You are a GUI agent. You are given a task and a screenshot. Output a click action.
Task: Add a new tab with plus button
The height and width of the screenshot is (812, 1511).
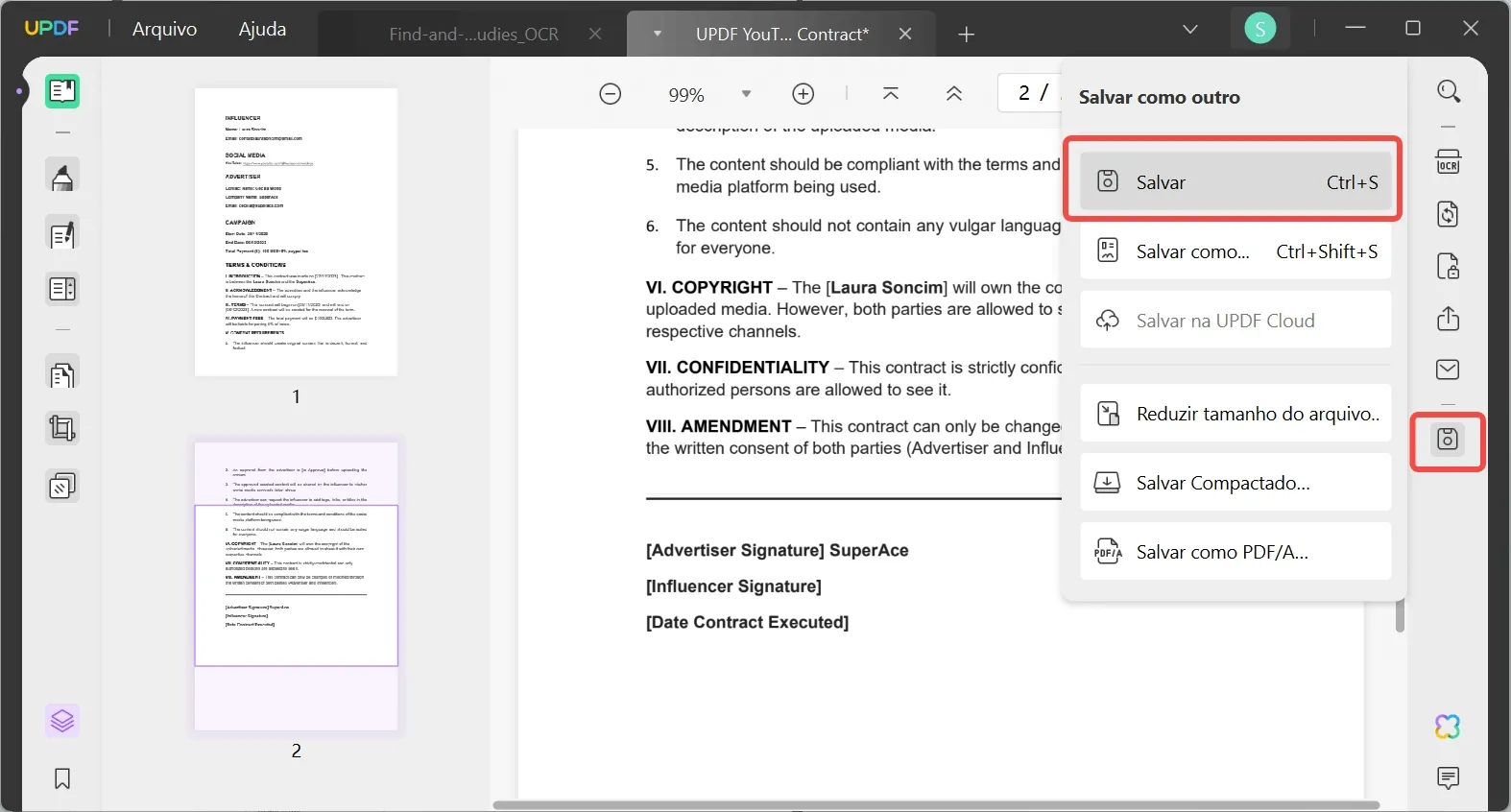pyautogui.click(x=967, y=35)
